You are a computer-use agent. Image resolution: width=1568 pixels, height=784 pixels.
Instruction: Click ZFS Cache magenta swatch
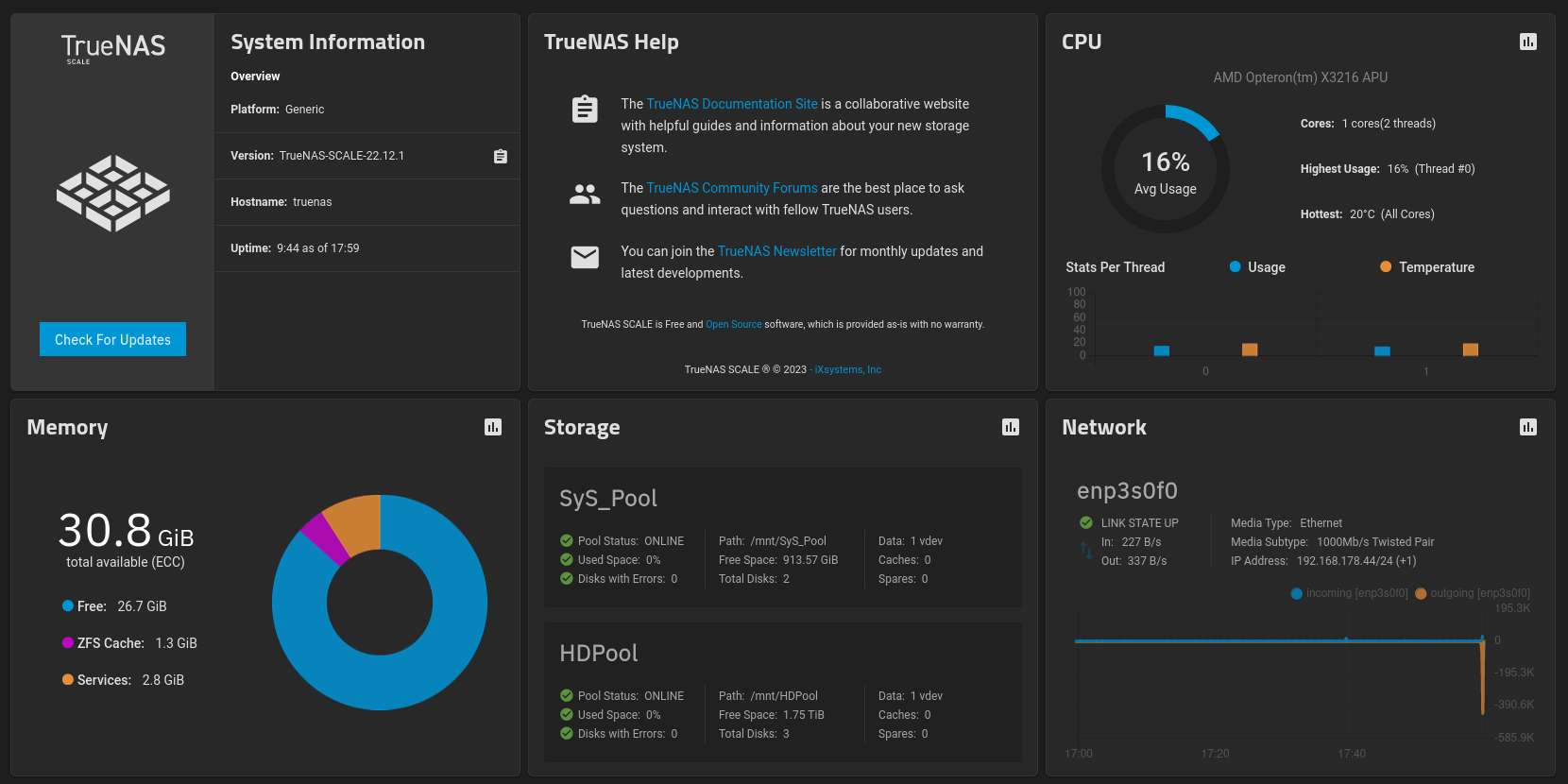pos(68,642)
